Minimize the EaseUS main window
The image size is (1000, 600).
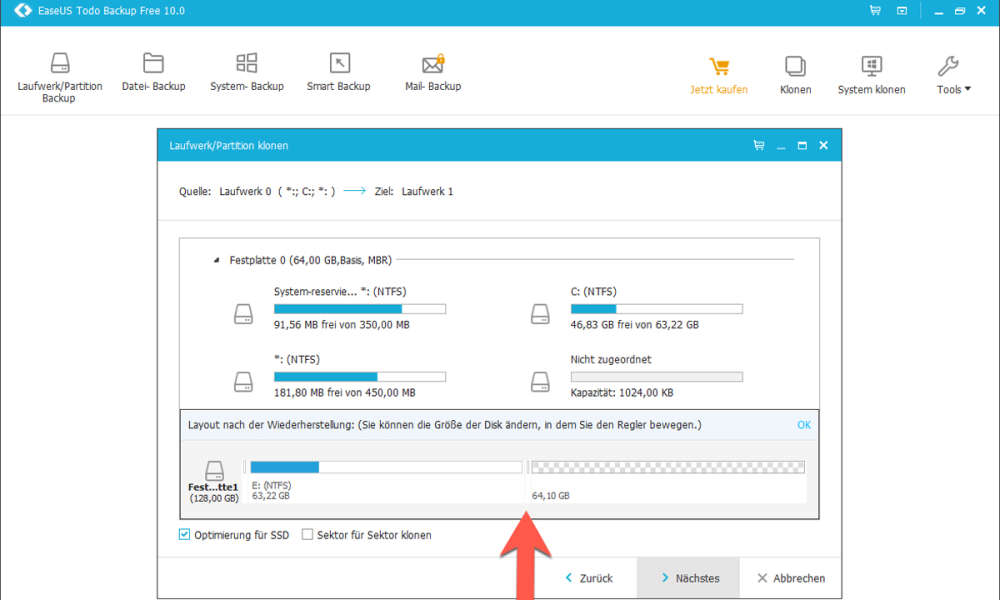point(939,11)
